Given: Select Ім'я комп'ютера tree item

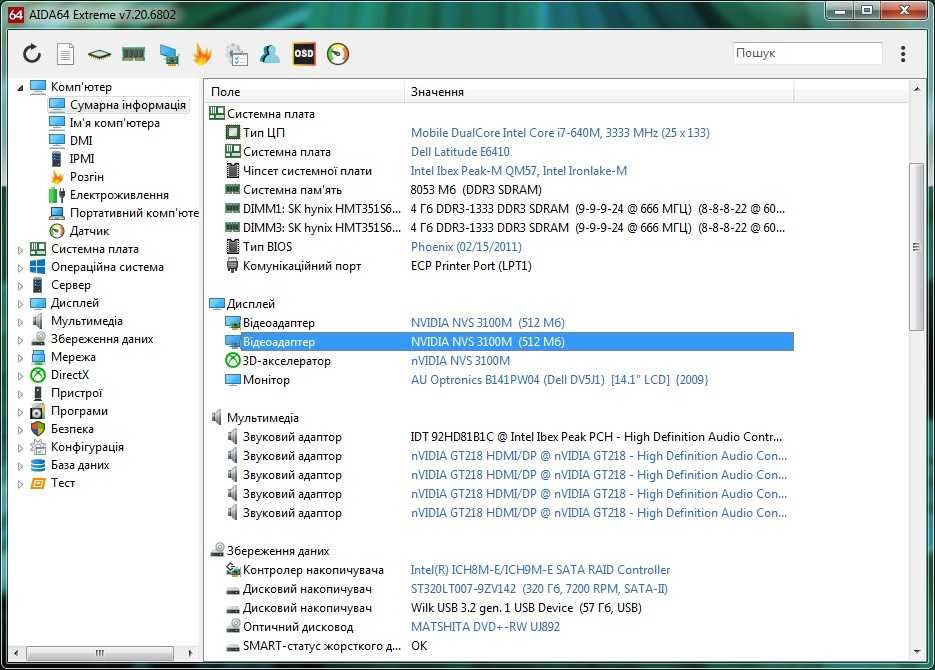Looking at the screenshot, I should (x=114, y=123).
